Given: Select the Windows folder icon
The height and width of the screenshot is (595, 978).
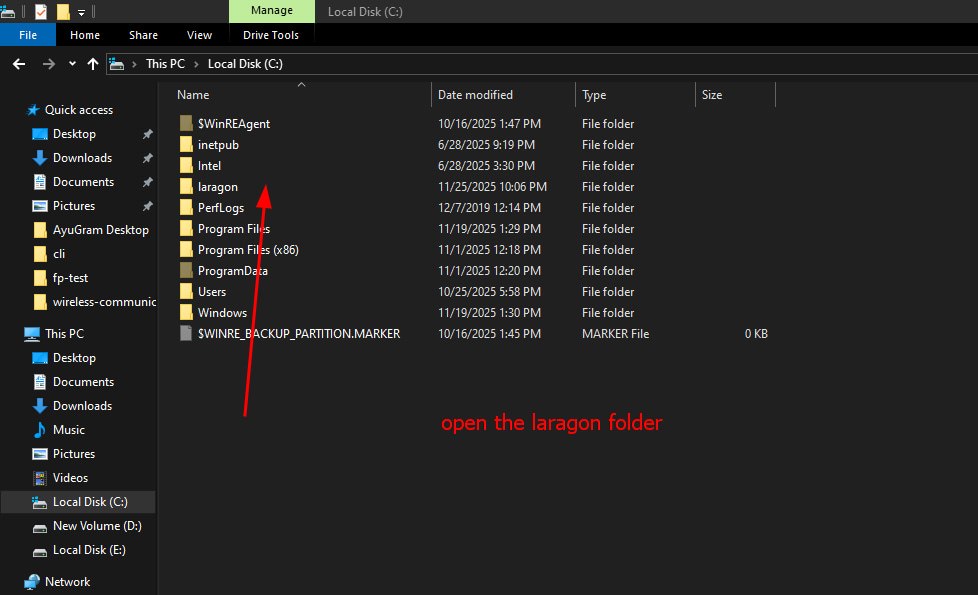Looking at the screenshot, I should point(186,312).
